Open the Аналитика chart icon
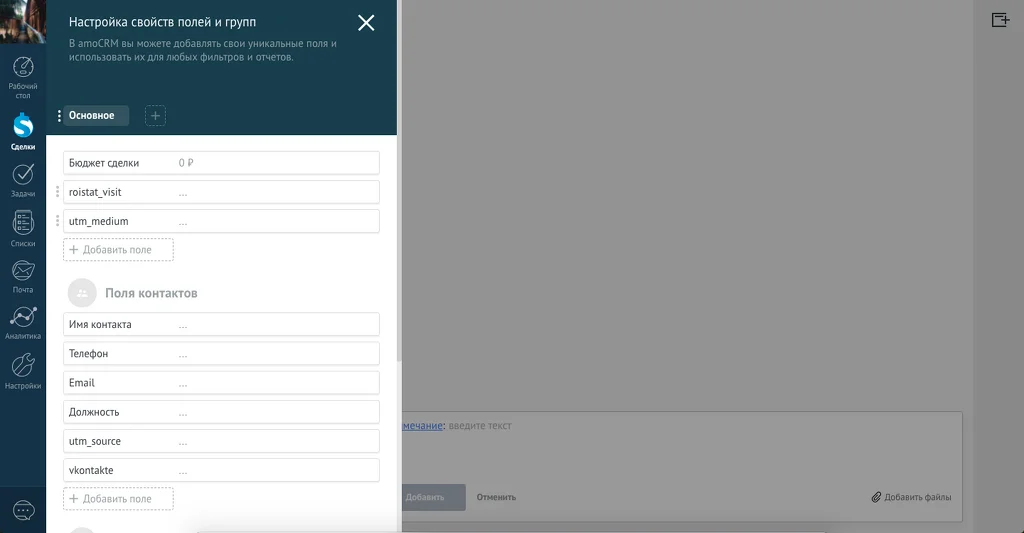Viewport: 1024px width, 533px height. click(23, 317)
